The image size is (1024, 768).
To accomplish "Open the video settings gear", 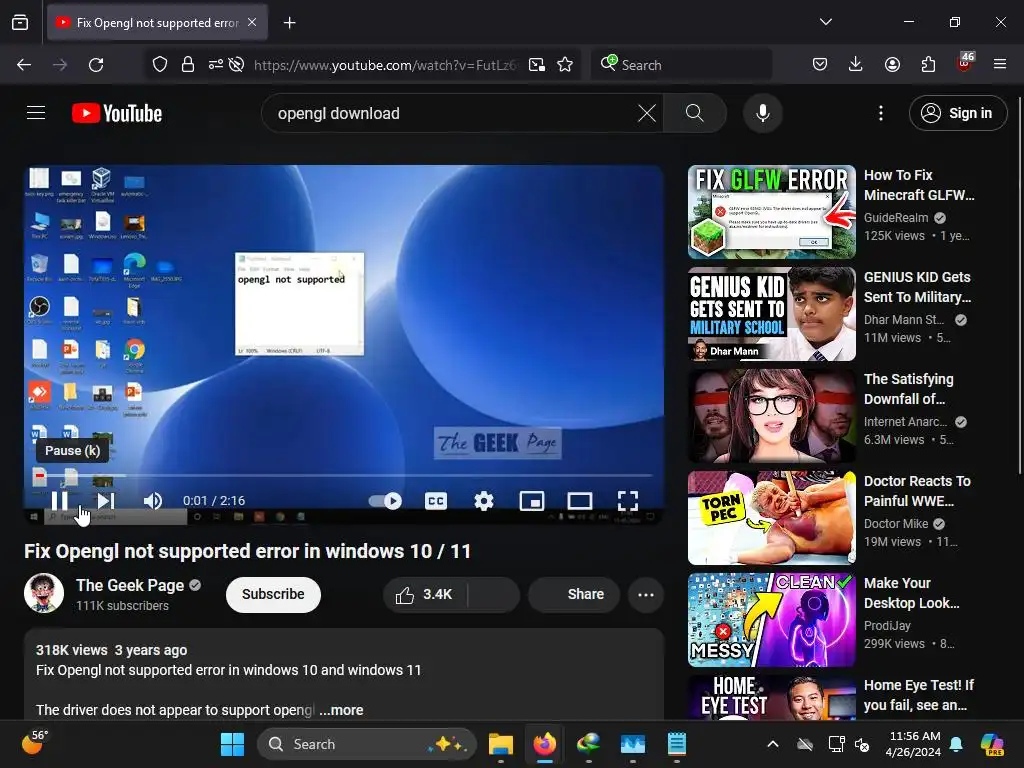I will click(x=484, y=501).
